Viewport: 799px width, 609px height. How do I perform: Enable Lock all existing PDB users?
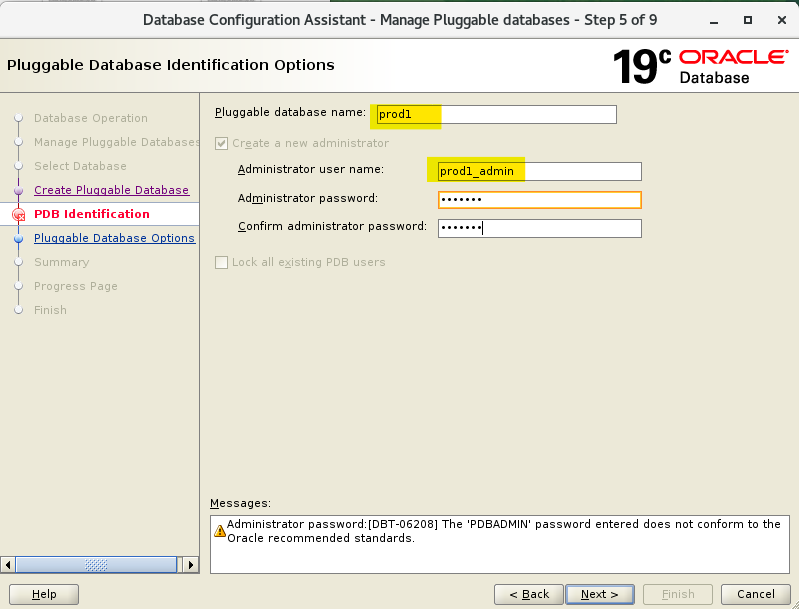point(221,262)
